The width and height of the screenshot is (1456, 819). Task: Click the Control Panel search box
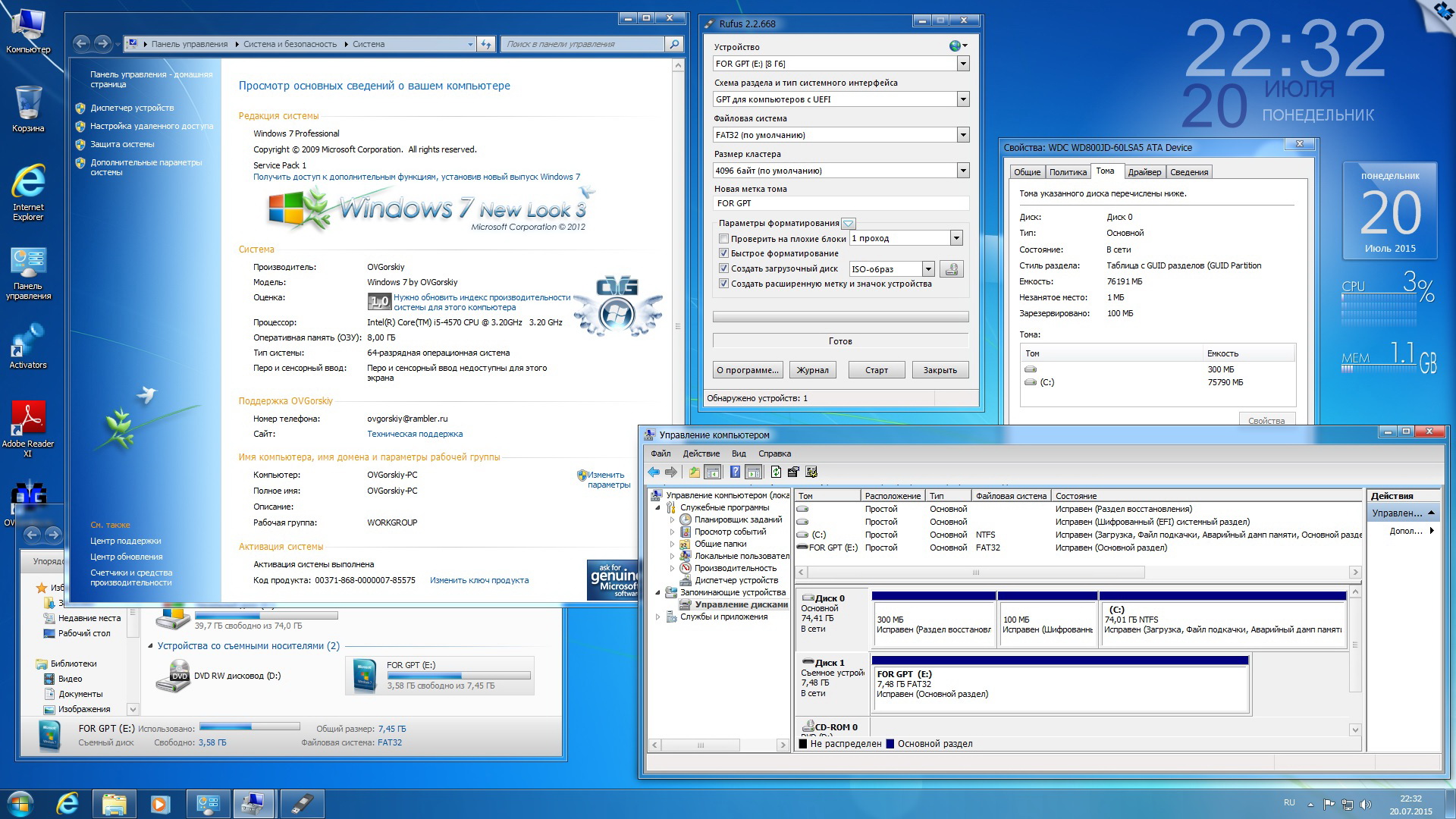(x=583, y=44)
